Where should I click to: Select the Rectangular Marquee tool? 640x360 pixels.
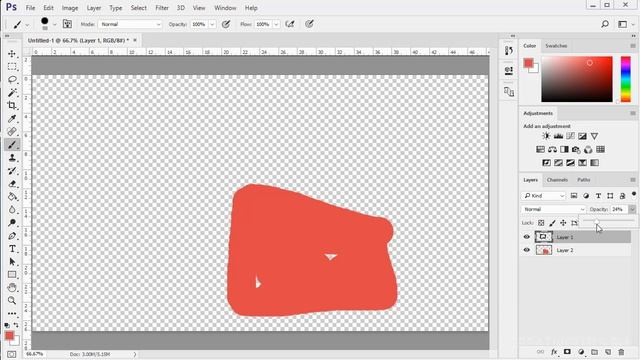[12, 67]
